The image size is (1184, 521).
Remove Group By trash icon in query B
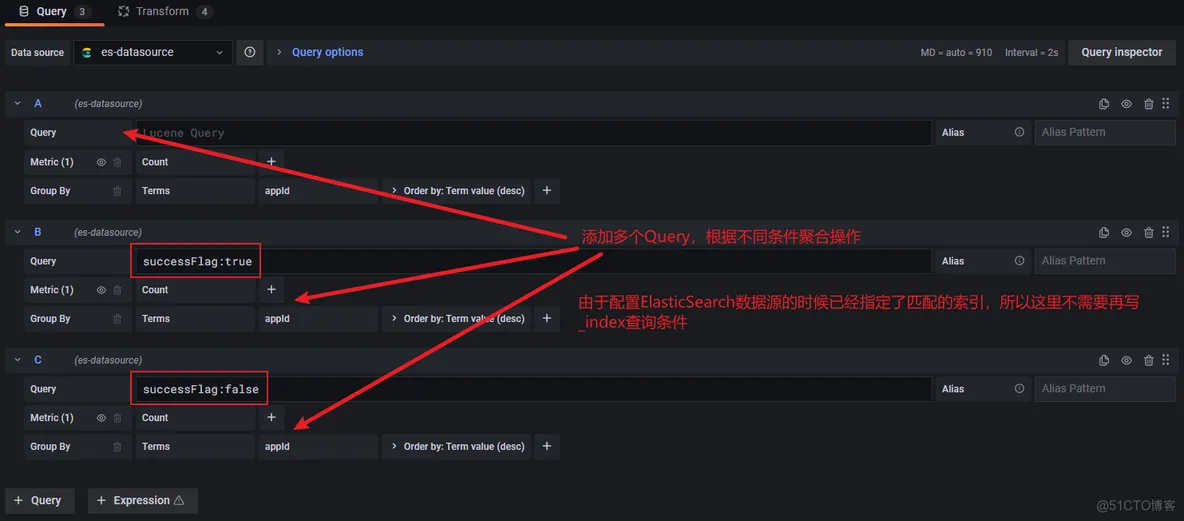[117, 319]
